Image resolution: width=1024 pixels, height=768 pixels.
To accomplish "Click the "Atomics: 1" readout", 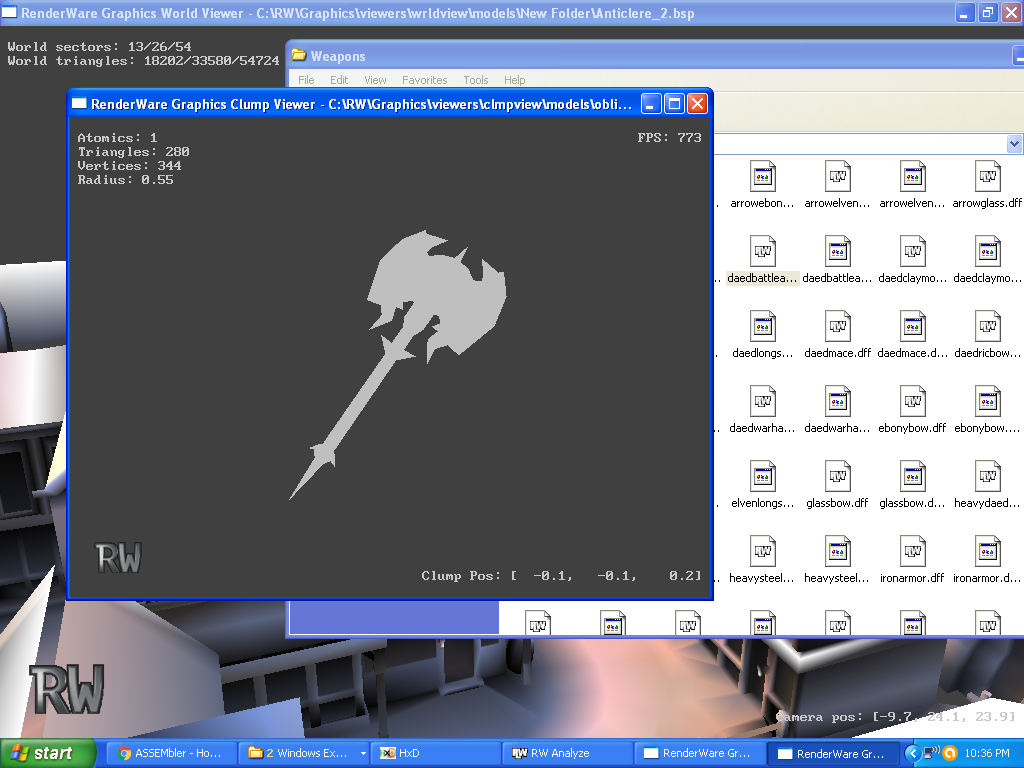I will (x=118, y=138).
